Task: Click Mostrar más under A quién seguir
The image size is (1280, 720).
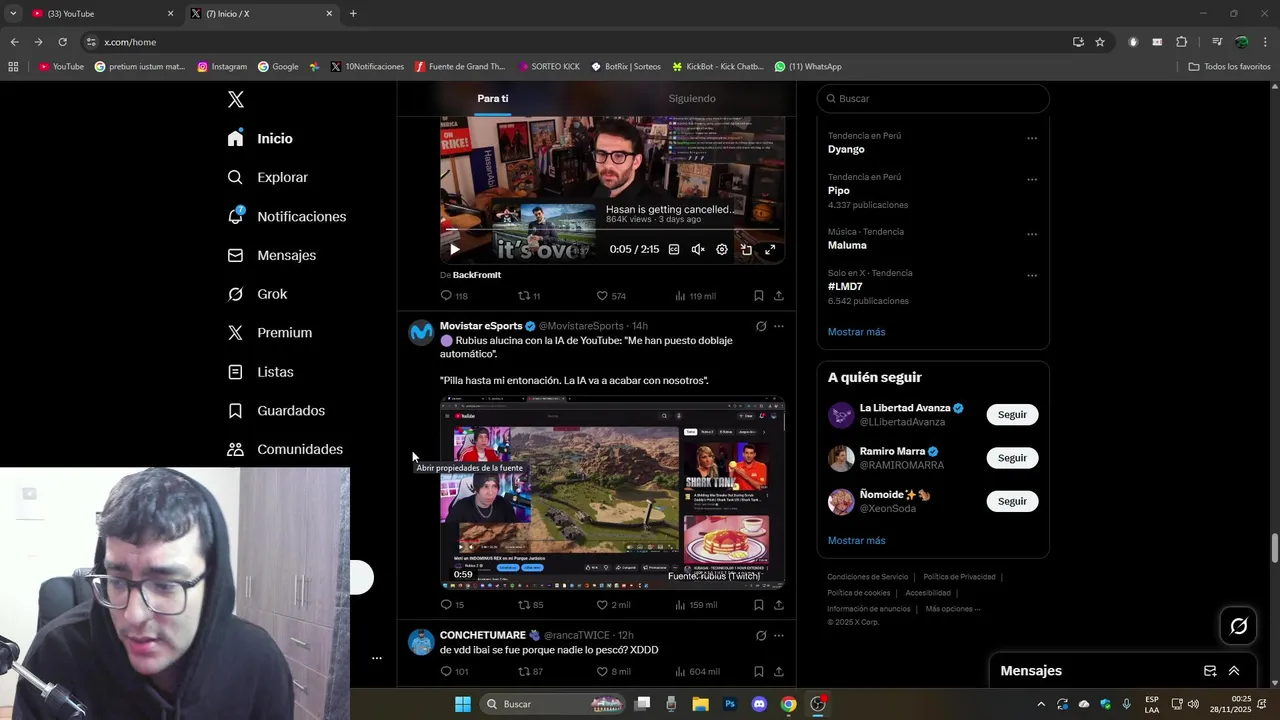Action: pos(856,541)
